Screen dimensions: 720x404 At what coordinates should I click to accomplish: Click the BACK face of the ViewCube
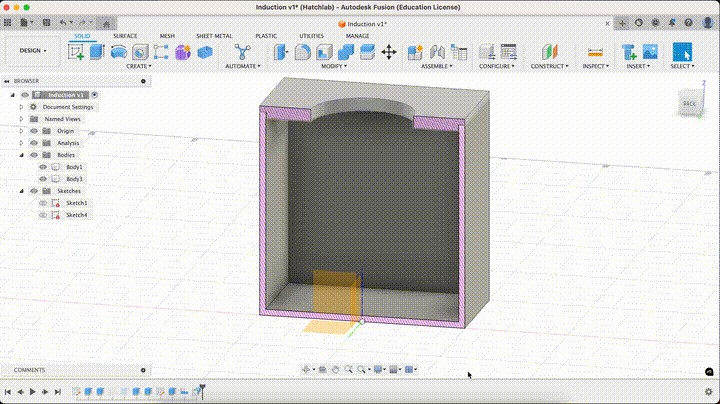[x=689, y=104]
